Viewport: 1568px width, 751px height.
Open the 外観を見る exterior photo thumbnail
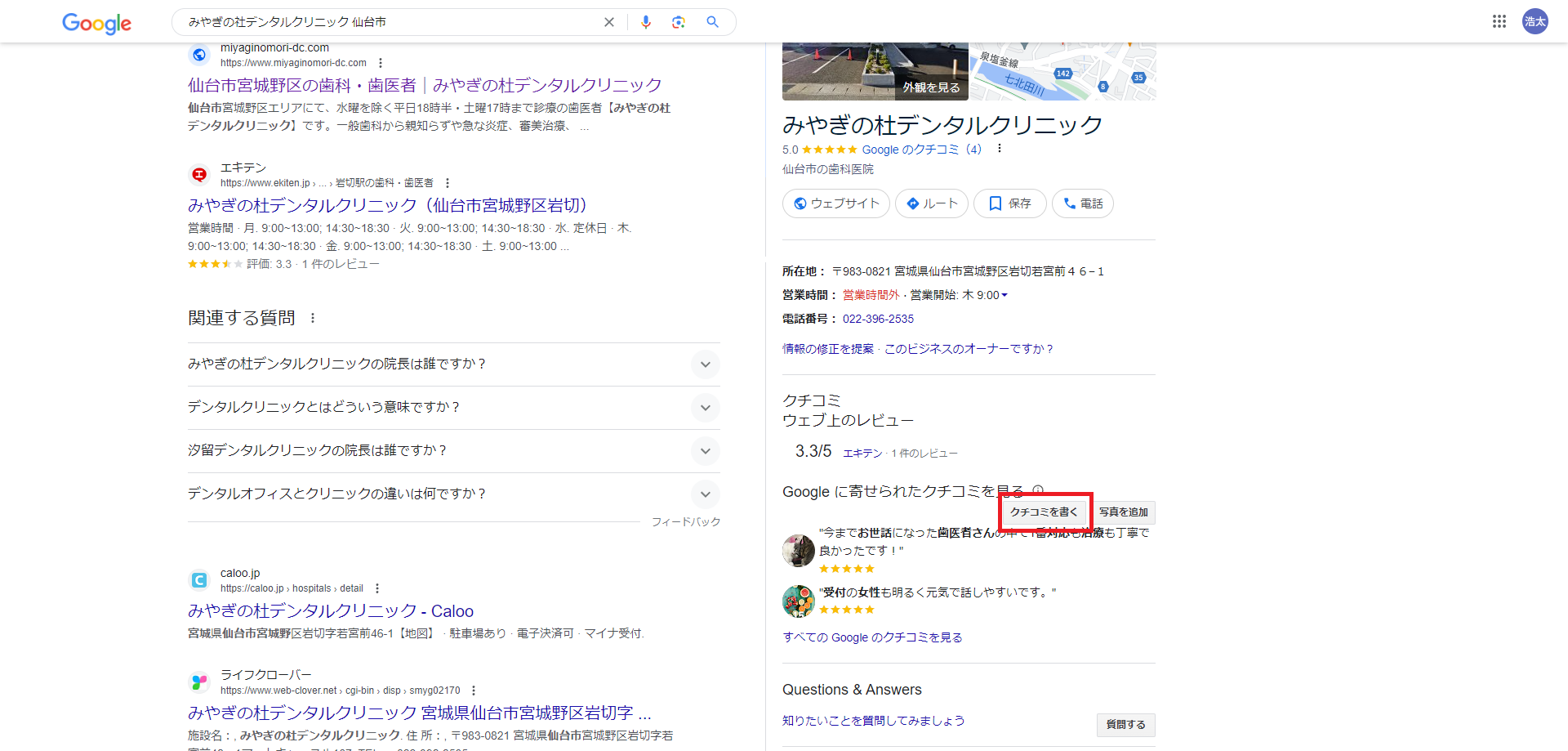tap(931, 87)
